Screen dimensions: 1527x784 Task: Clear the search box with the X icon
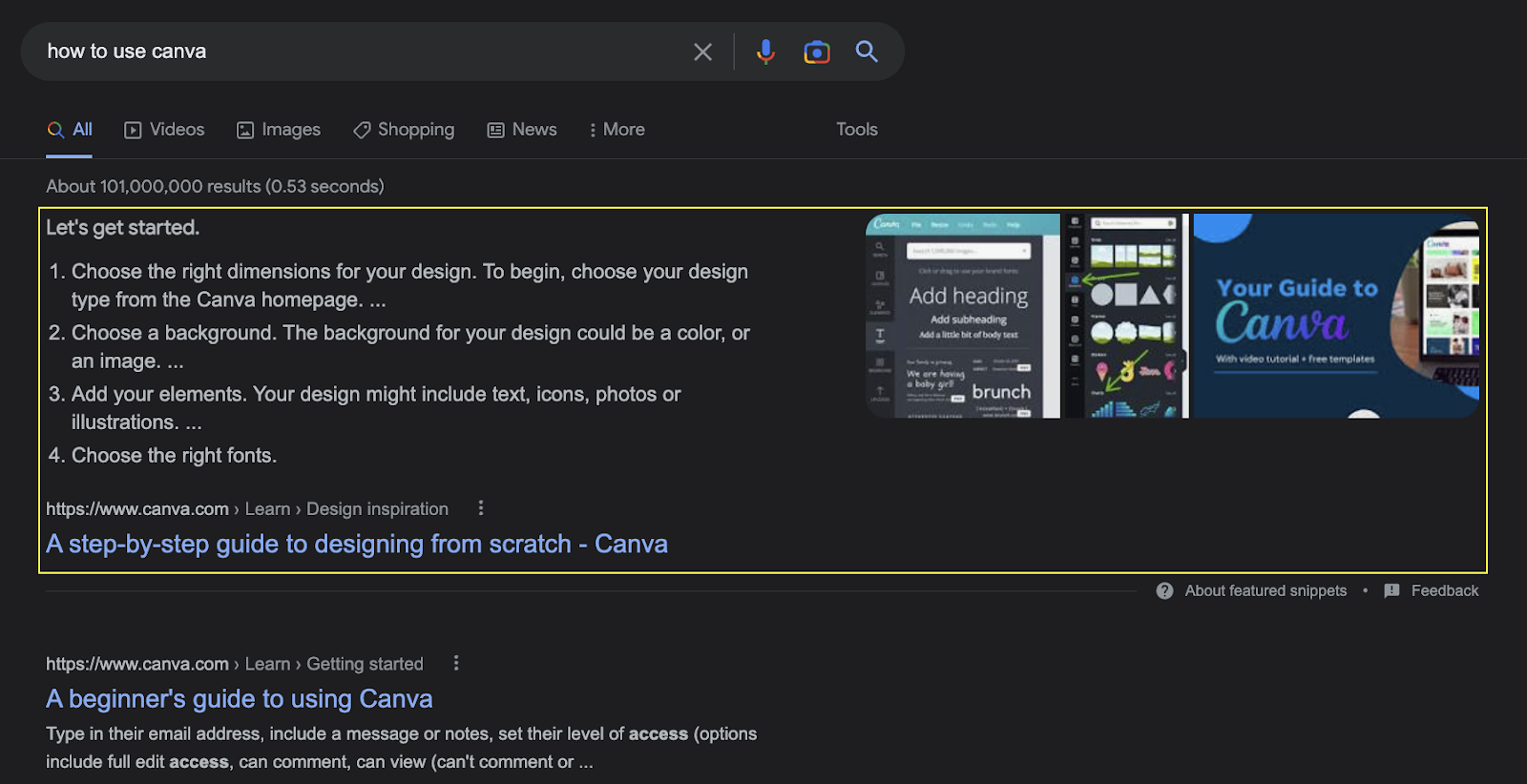click(702, 52)
